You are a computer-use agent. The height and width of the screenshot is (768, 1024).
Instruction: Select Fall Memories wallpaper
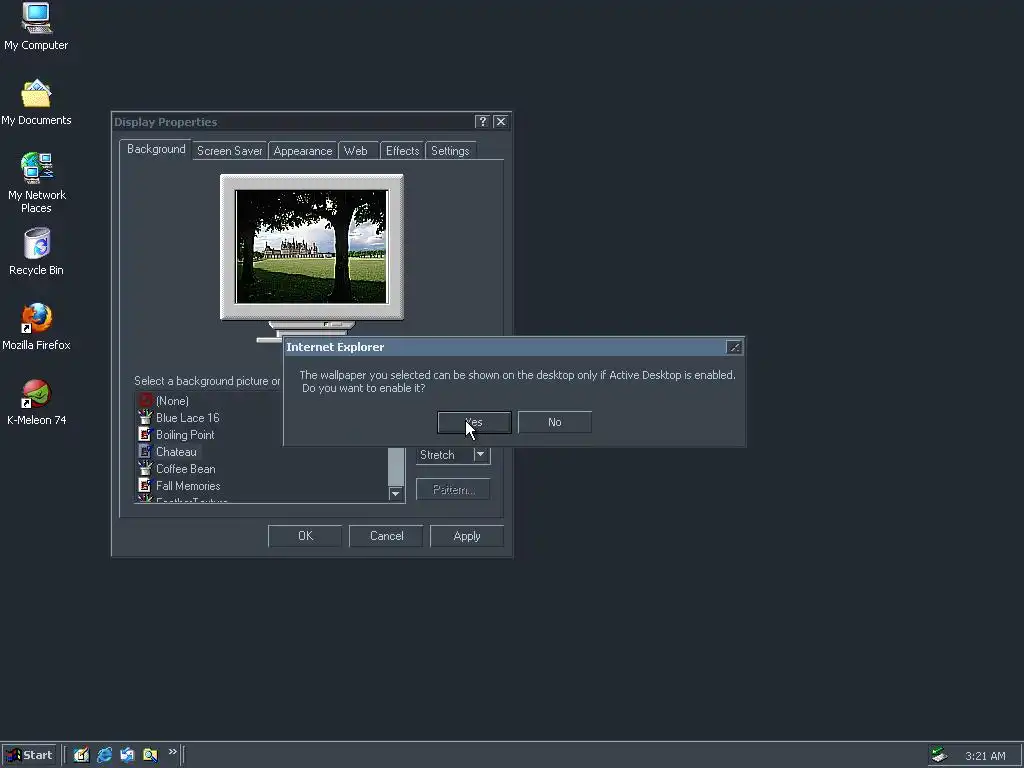[188, 486]
